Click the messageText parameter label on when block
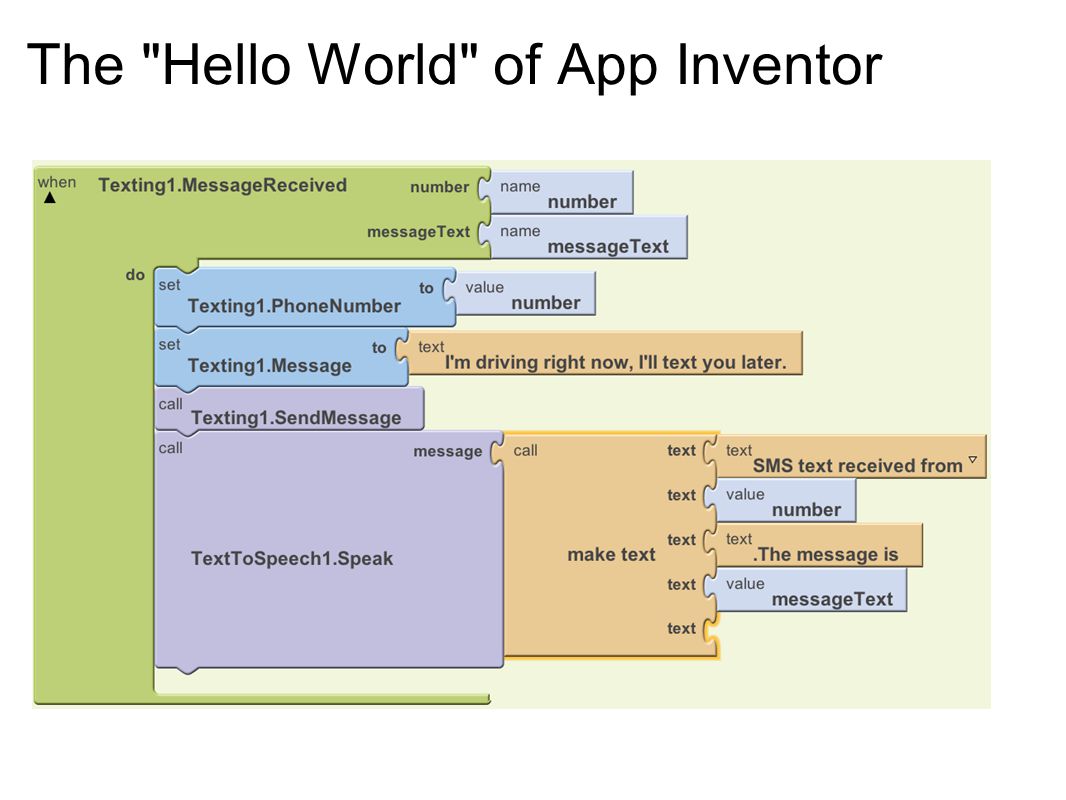The image size is (1066, 800). click(x=418, y=232)
